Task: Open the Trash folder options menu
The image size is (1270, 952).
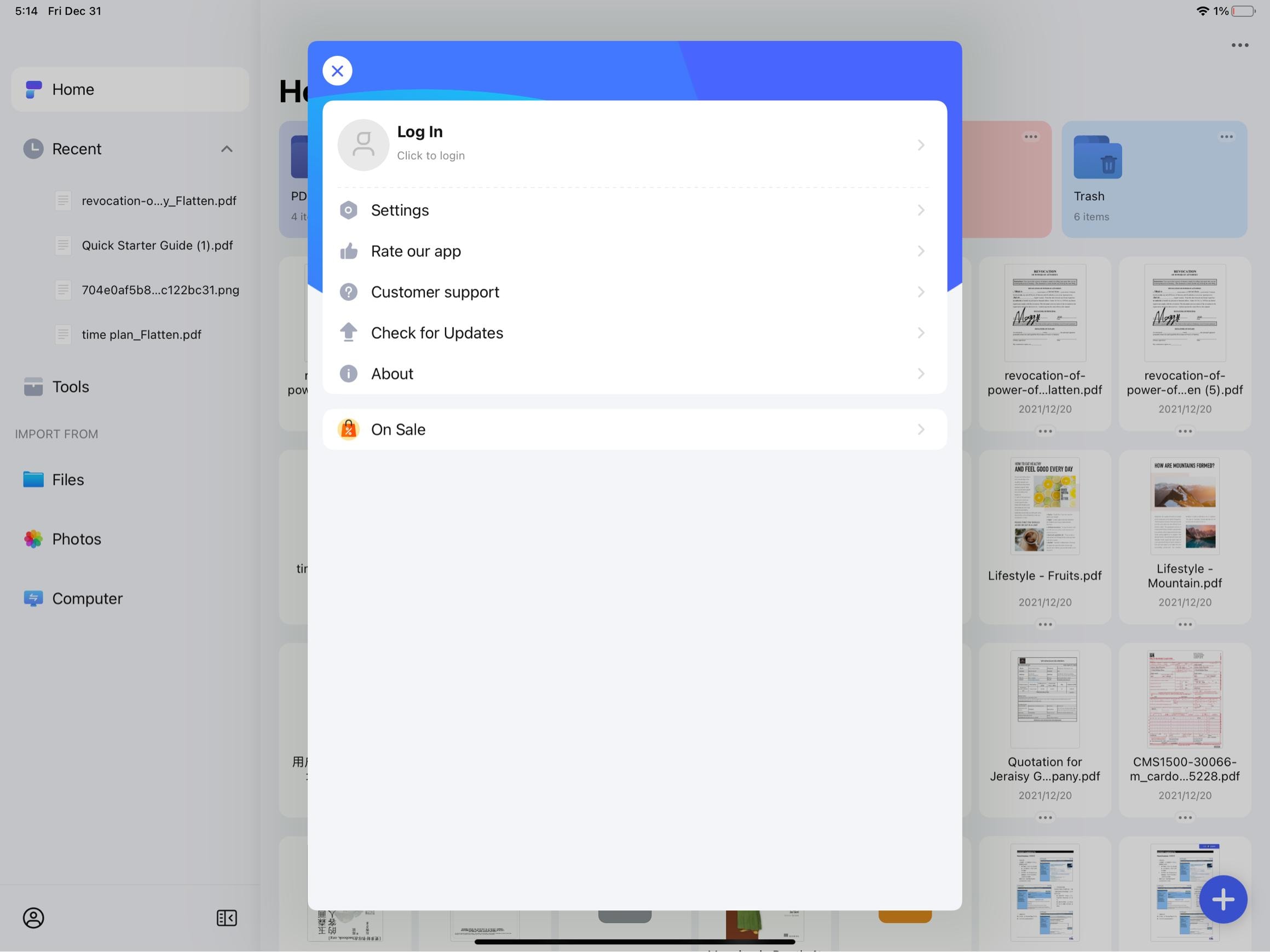Action: (1226, 137)
